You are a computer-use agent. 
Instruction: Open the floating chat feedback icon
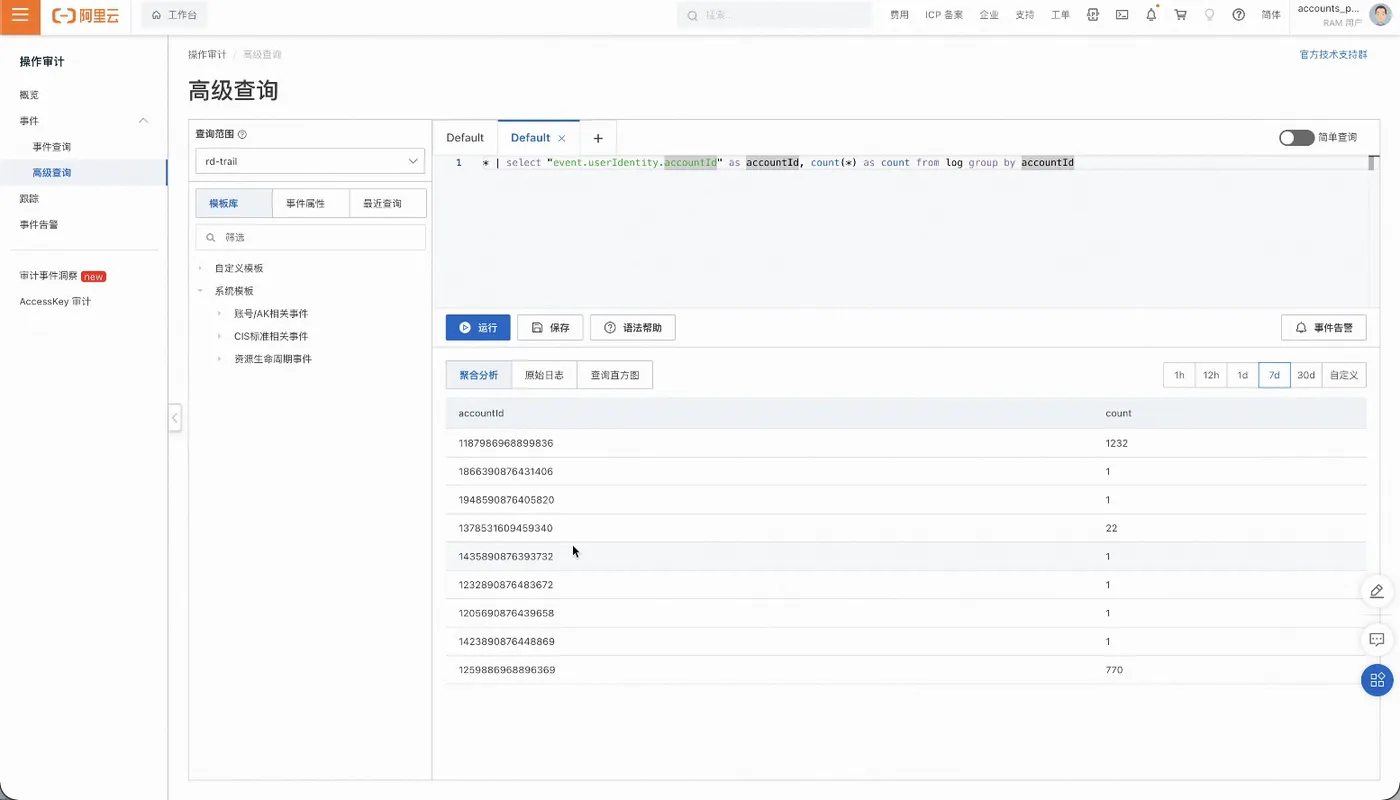click(x=1377, y=639)
